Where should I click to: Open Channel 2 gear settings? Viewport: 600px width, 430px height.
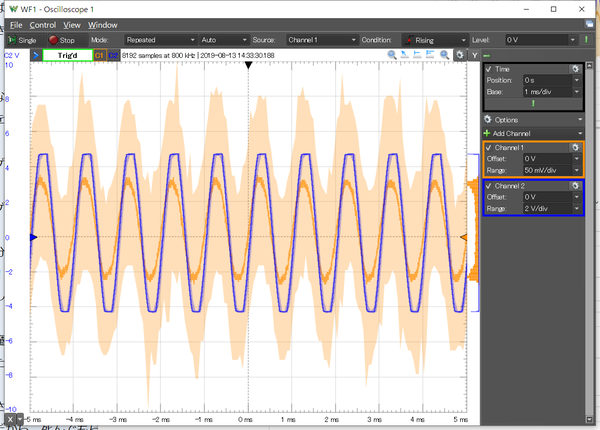click(x=575, y=186)
